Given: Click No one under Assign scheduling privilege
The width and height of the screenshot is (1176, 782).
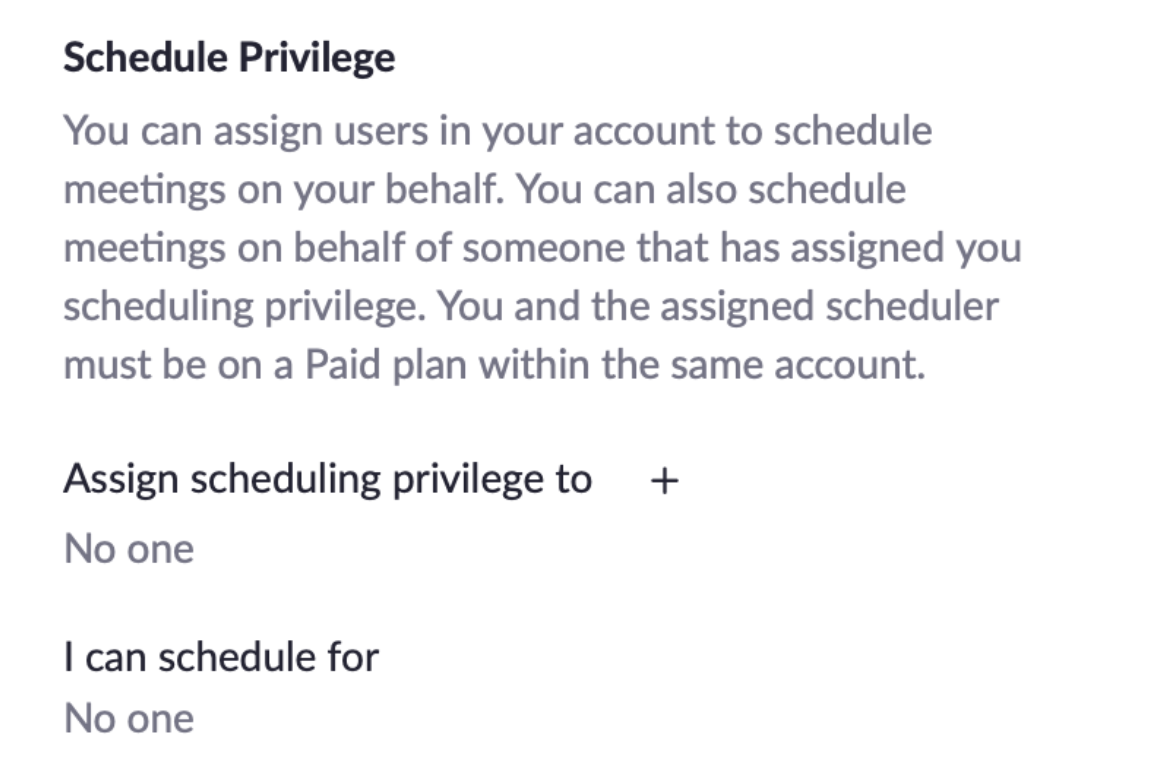Looking at the screenshot, I should [x=129, y=549].
